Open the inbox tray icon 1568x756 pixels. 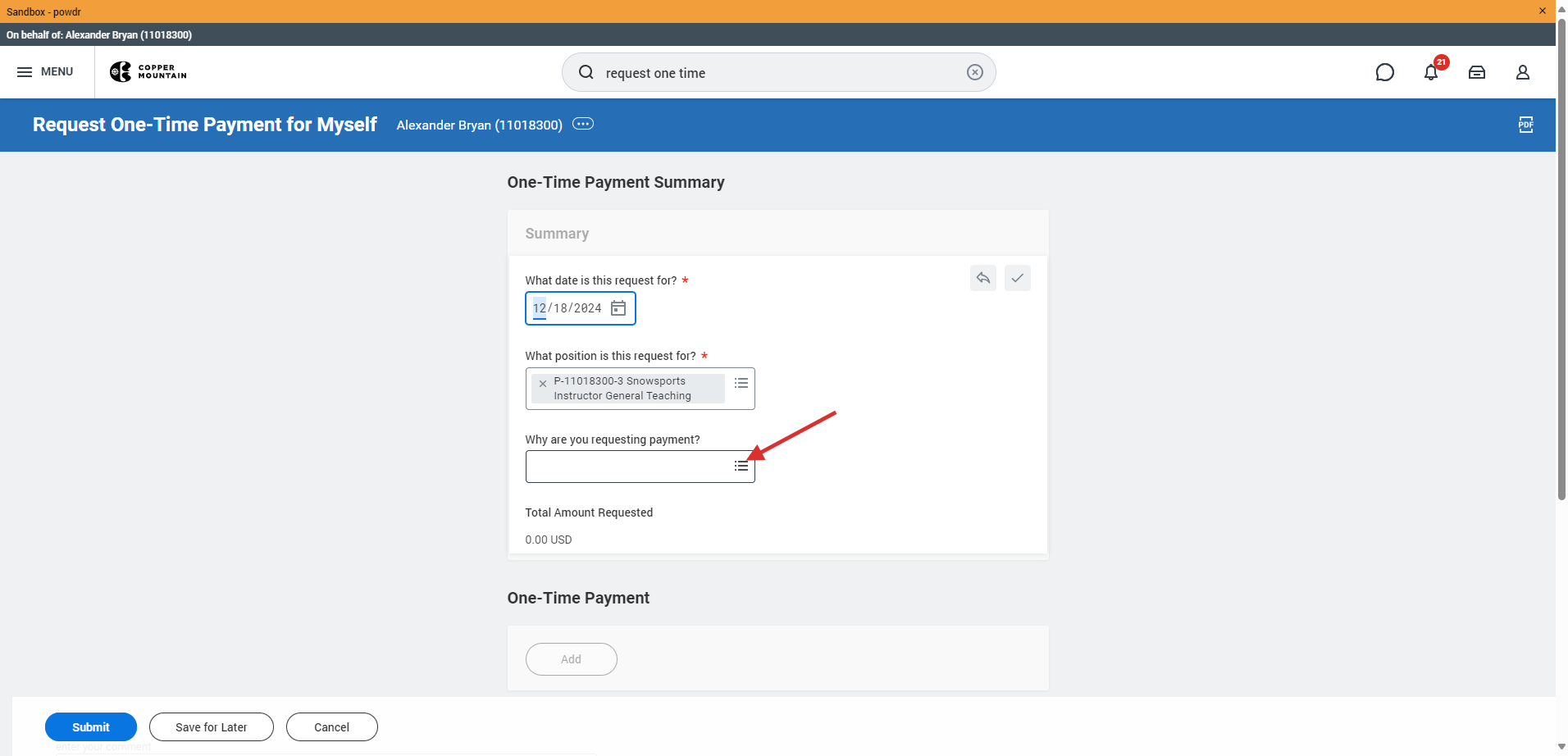click(1477, 72)
